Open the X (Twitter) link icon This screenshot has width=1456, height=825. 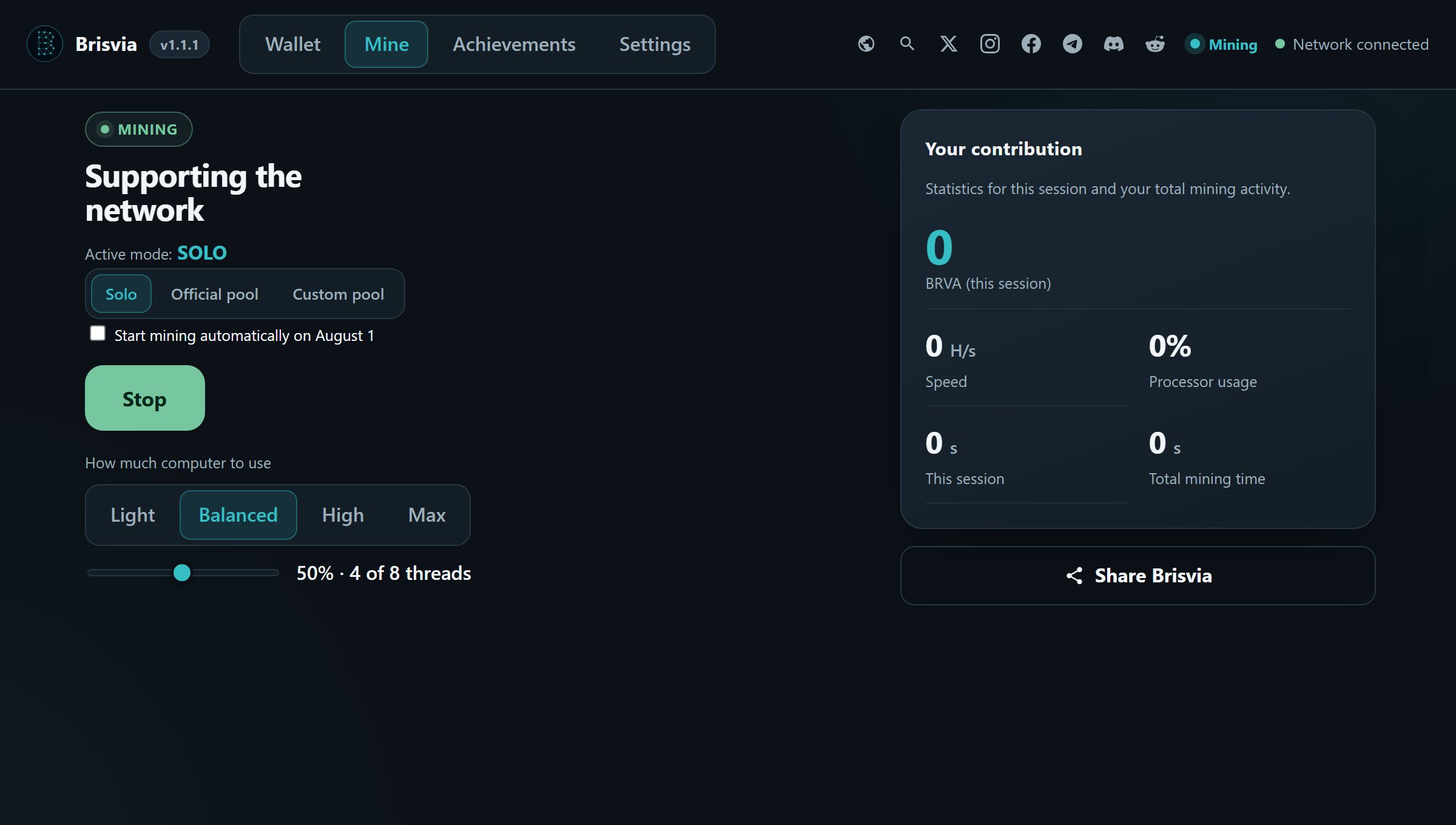point(949,44)
